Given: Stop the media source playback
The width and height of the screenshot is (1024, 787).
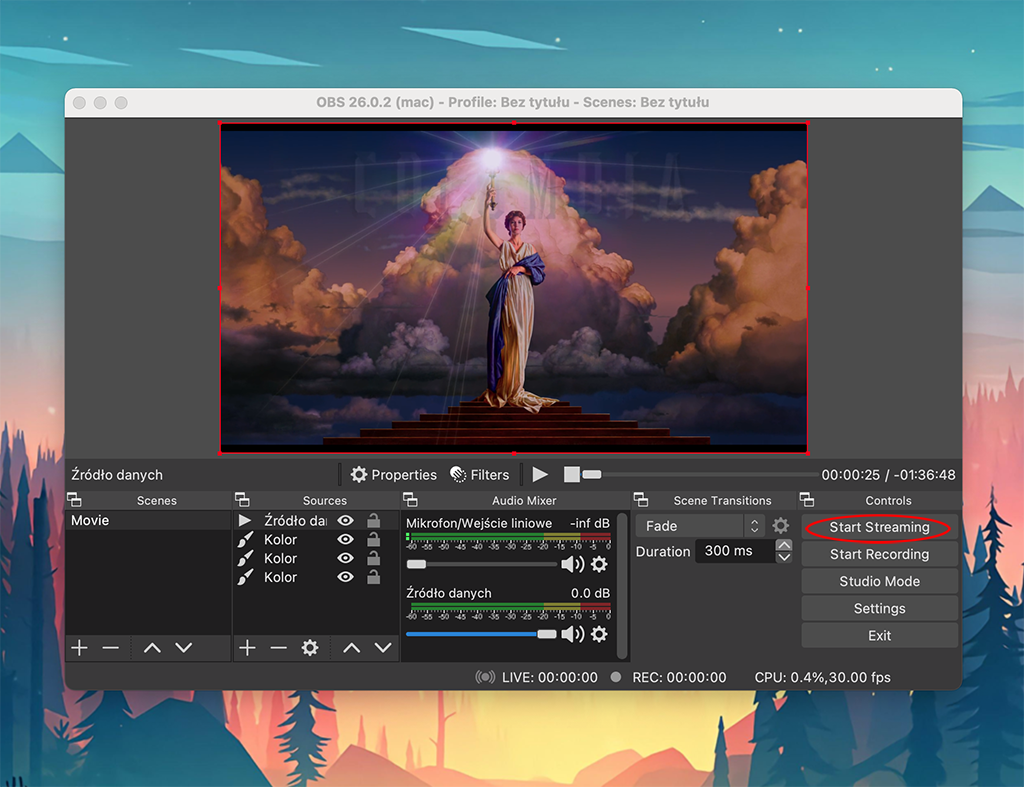Looking at the screenshot, I should pyautogui.click(x=571, y=474).
